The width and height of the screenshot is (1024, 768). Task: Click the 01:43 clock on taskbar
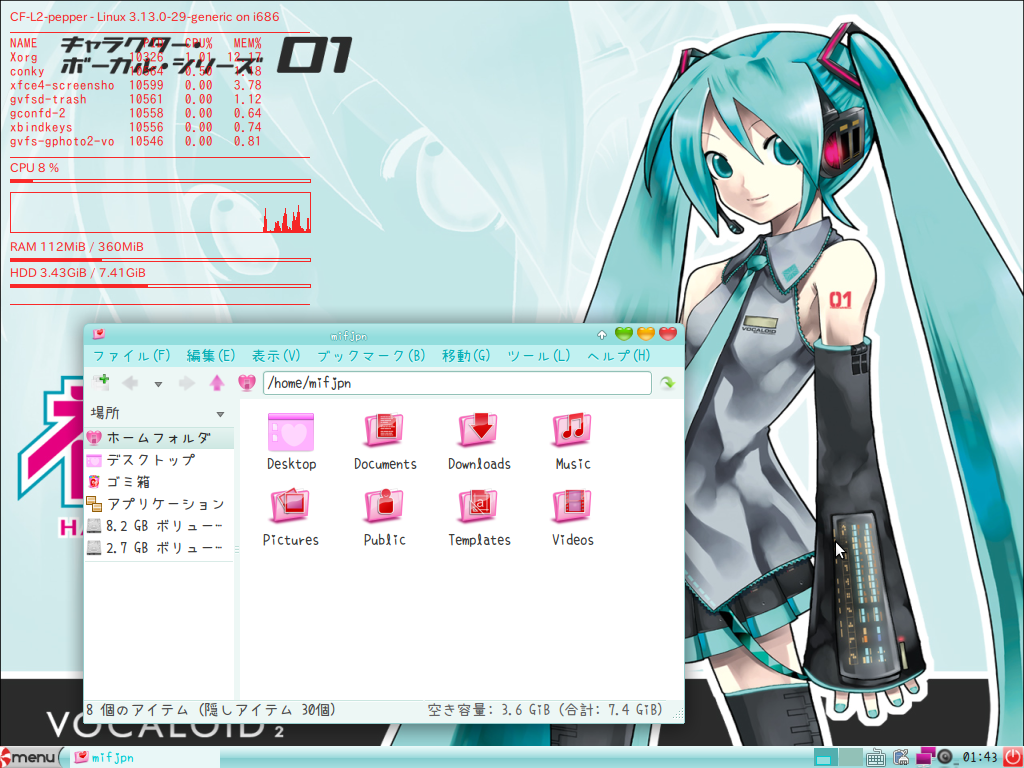980,758
